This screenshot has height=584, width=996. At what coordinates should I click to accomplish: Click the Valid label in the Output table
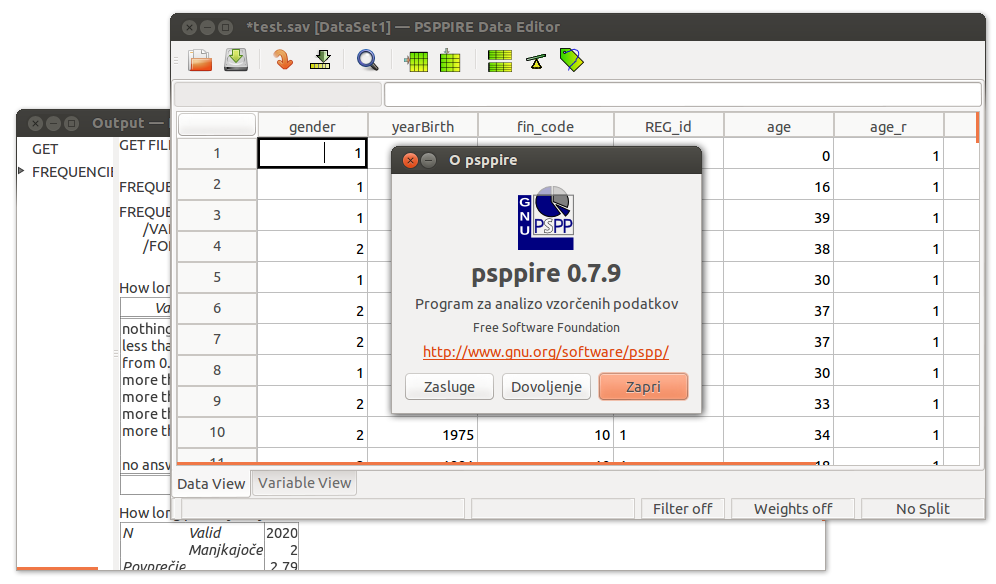click(205, 533)
